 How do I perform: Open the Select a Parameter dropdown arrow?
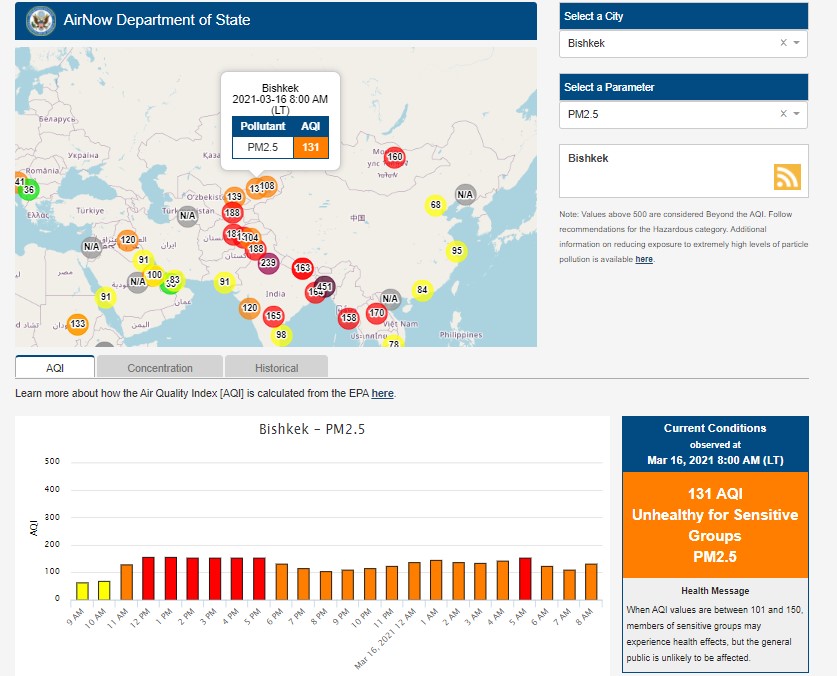pos(797,114)
